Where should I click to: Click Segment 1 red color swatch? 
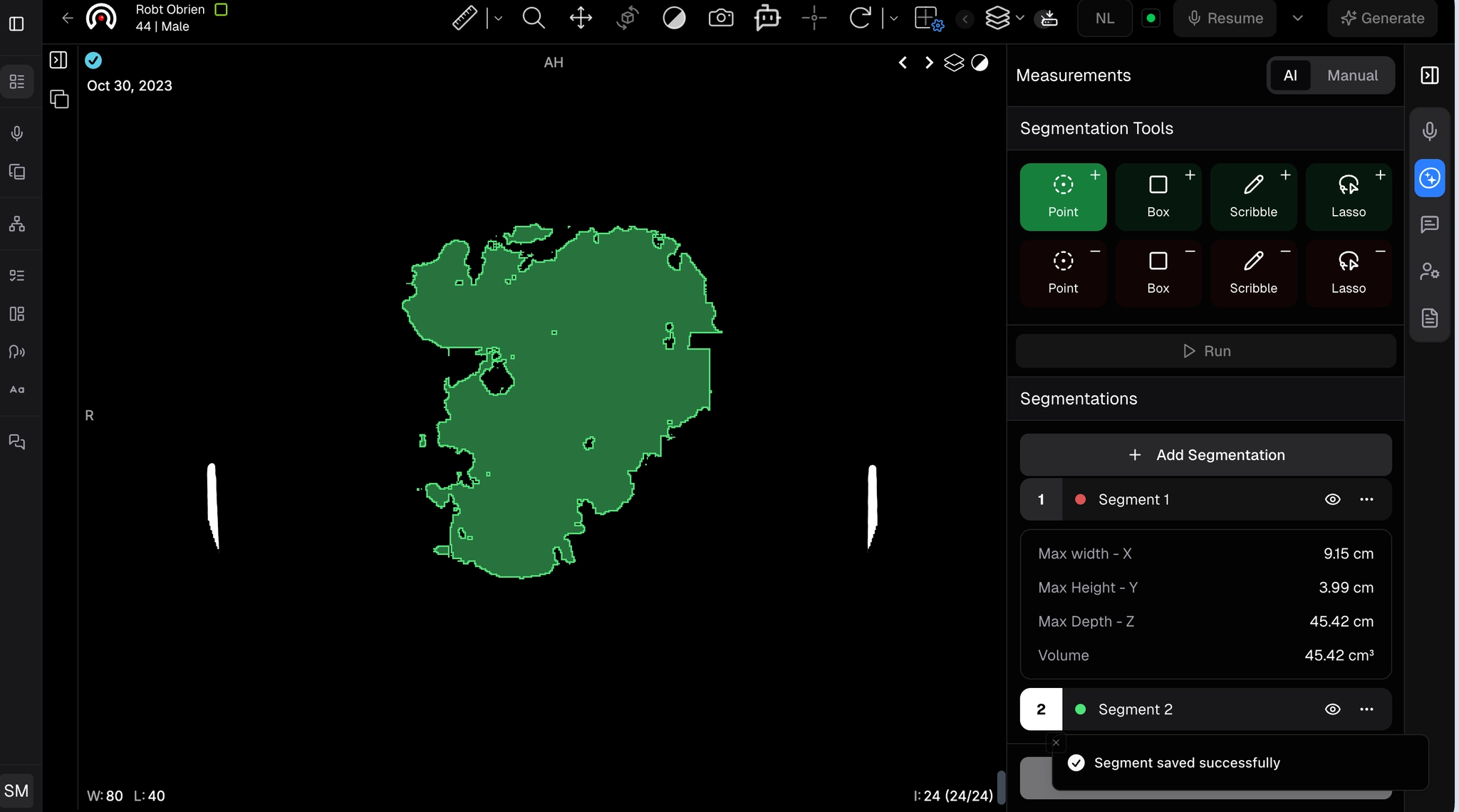click(x=1080, y=499)
